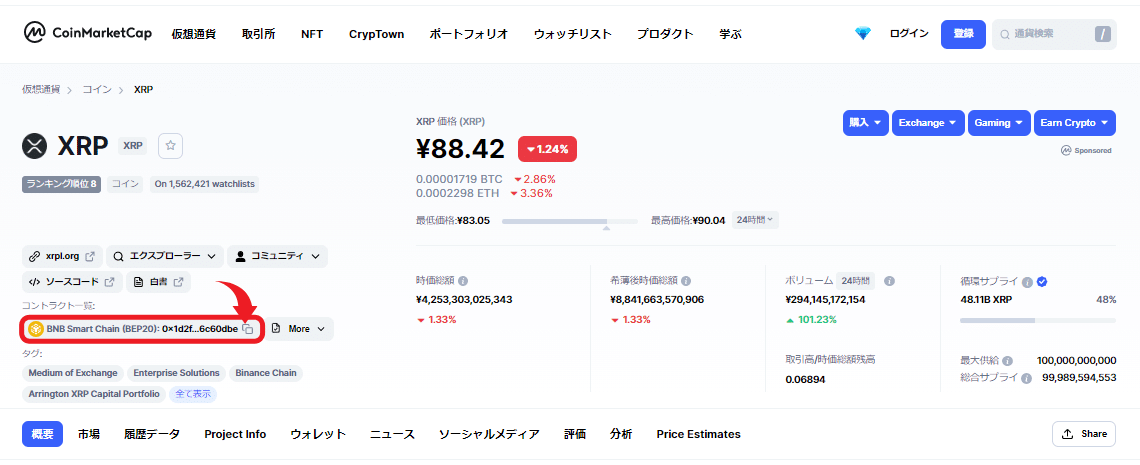Copy the BEP20 contract address

[248, 329]
